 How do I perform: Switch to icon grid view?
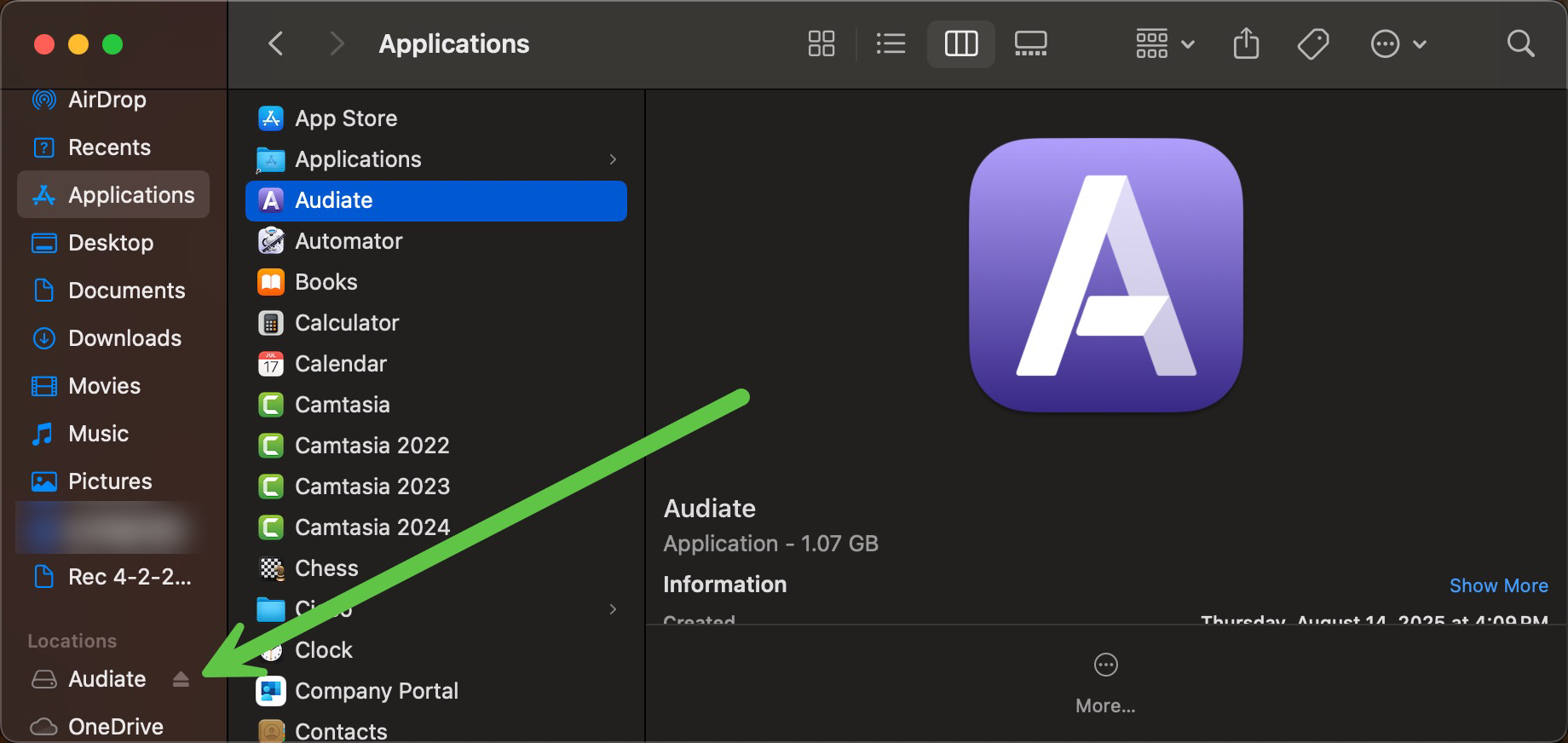click(x=821, y=43)
